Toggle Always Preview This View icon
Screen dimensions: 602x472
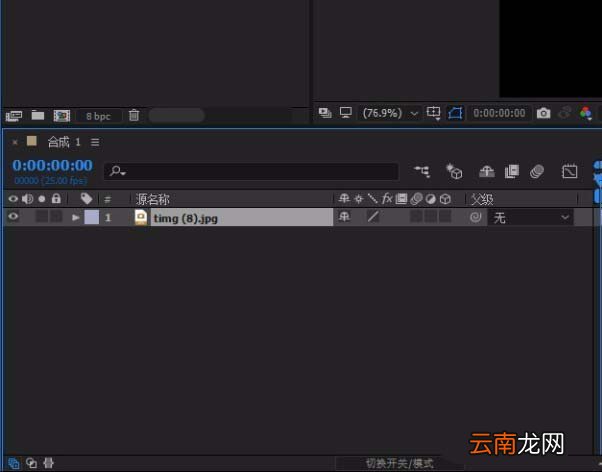click(x=325, y=113)
